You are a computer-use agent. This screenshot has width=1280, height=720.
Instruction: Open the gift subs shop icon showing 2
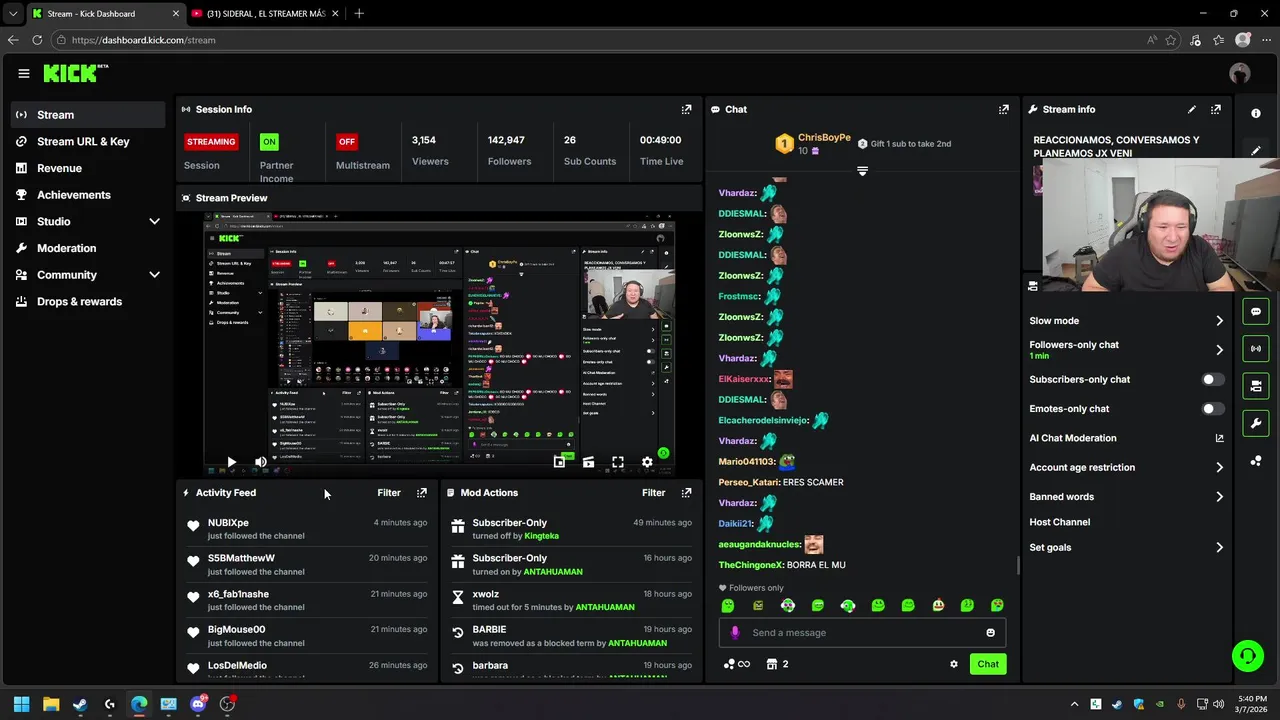[x=777, y=664]
